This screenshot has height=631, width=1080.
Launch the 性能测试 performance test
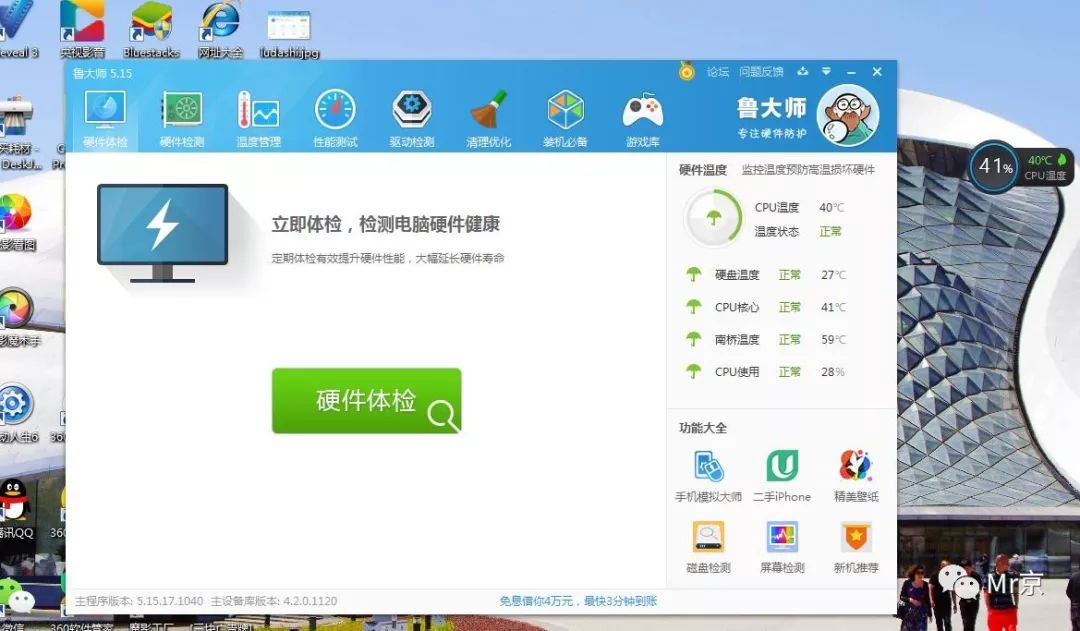335,115
